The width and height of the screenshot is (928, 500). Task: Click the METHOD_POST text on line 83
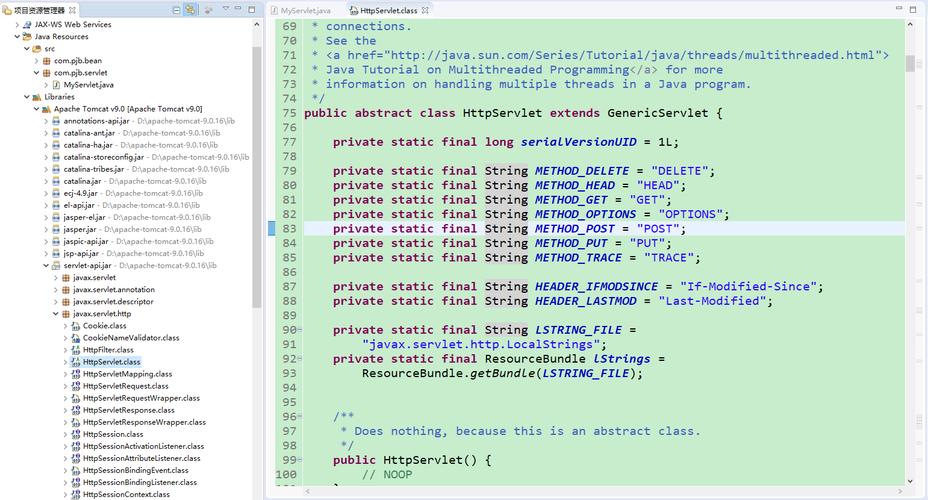575,229
